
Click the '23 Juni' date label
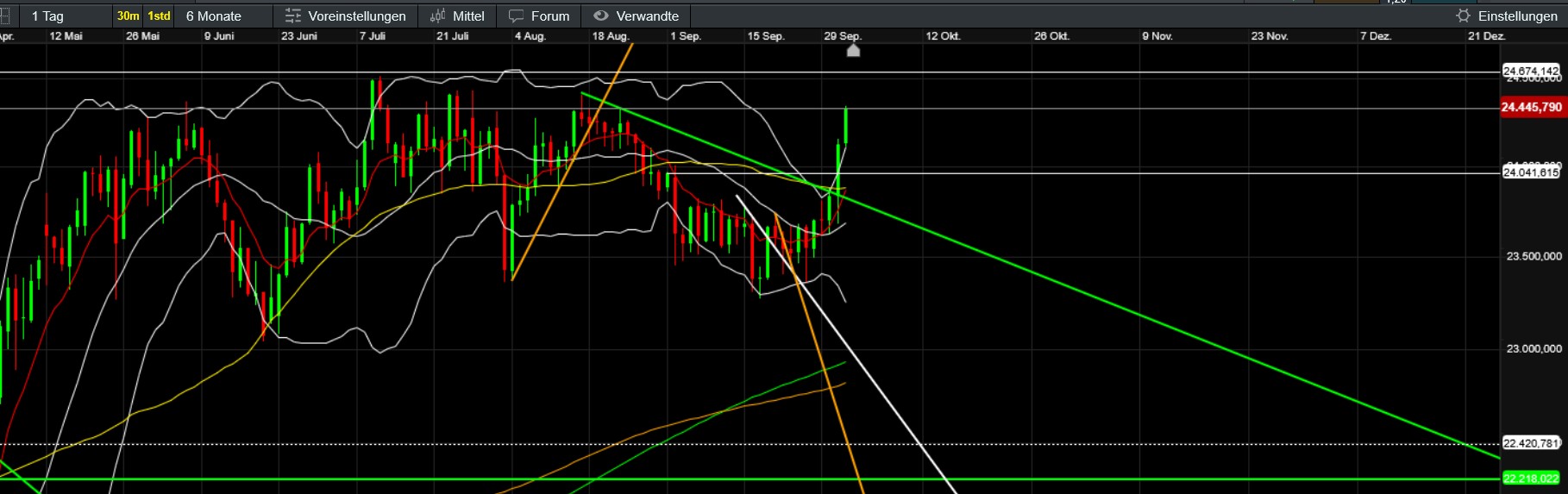click(x=299, y=36)
